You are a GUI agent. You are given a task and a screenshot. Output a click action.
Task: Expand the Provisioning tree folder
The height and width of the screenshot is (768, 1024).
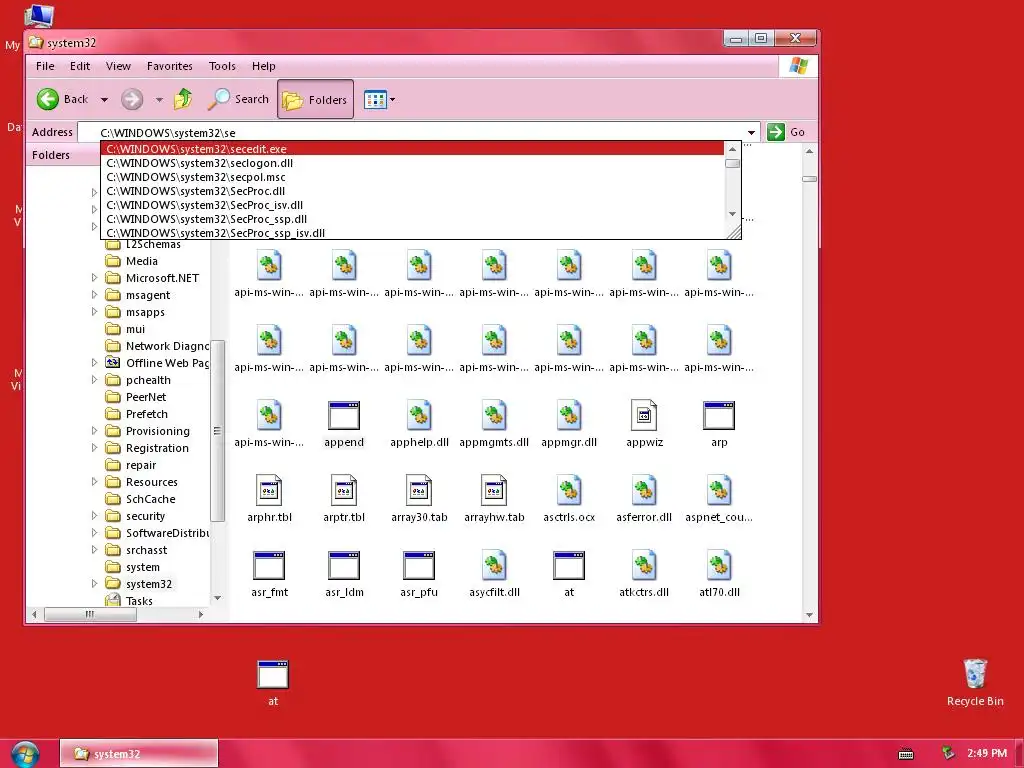pyautogui.click(x=94, y=430)
